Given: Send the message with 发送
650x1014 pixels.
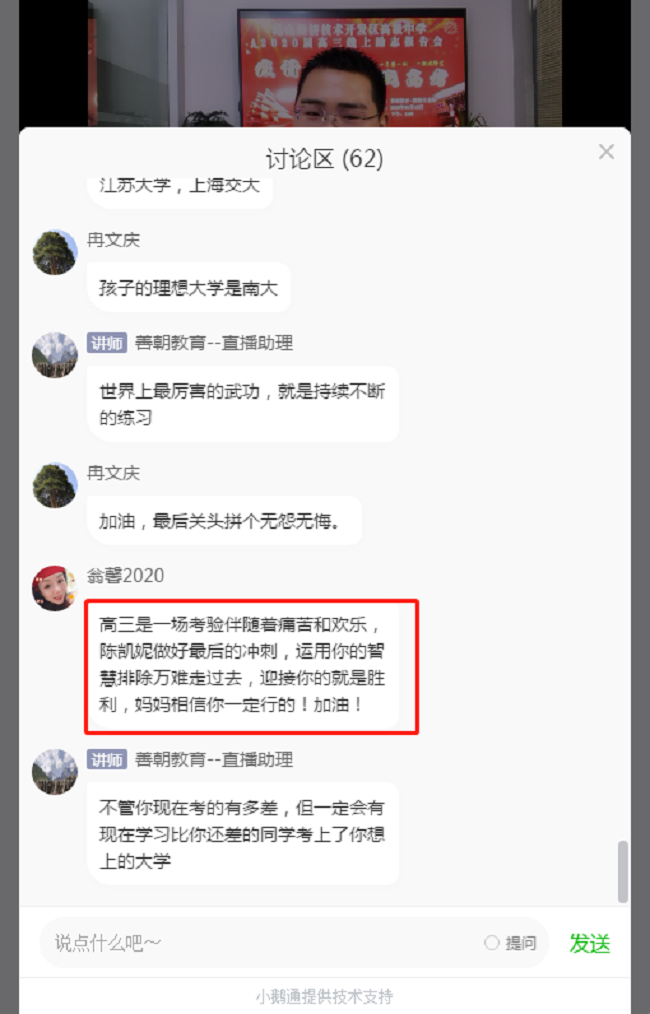Looking at the screenshot, I should [x=589, y=944].
